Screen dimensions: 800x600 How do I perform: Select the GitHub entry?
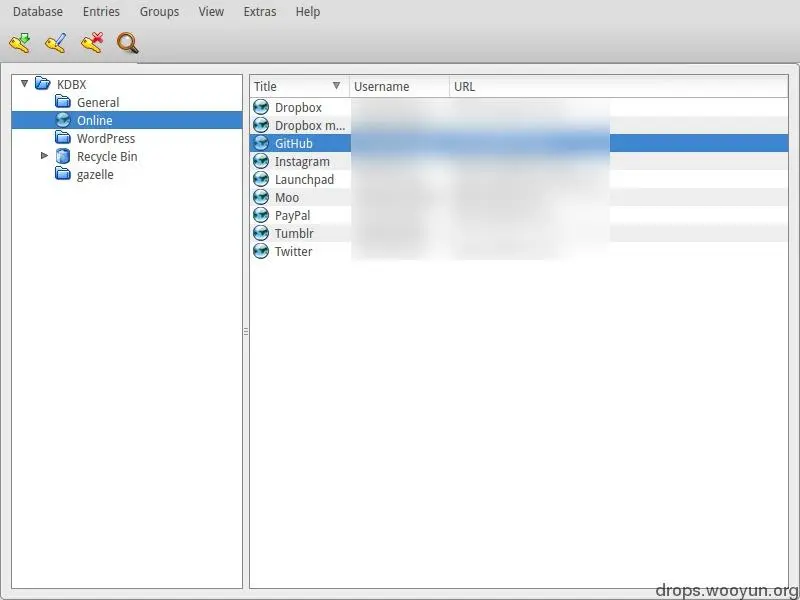pyautogui.click(x=519, y=143)
